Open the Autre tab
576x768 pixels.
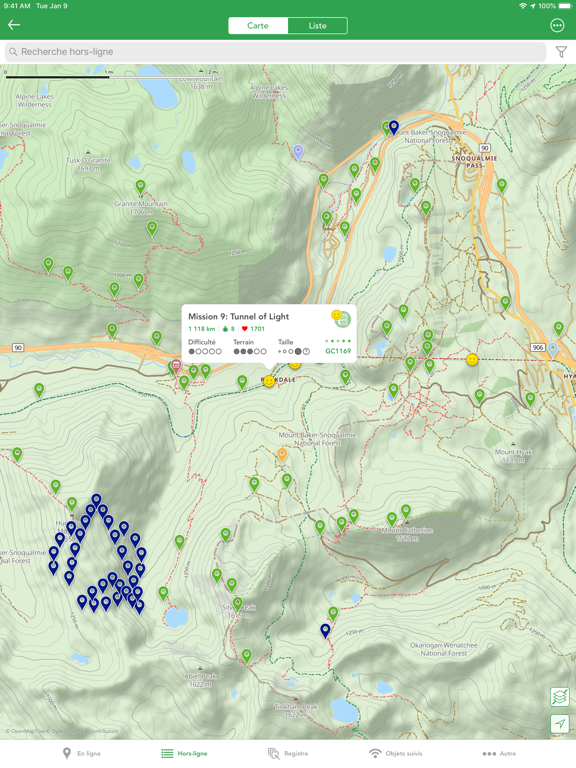(499, 753)
